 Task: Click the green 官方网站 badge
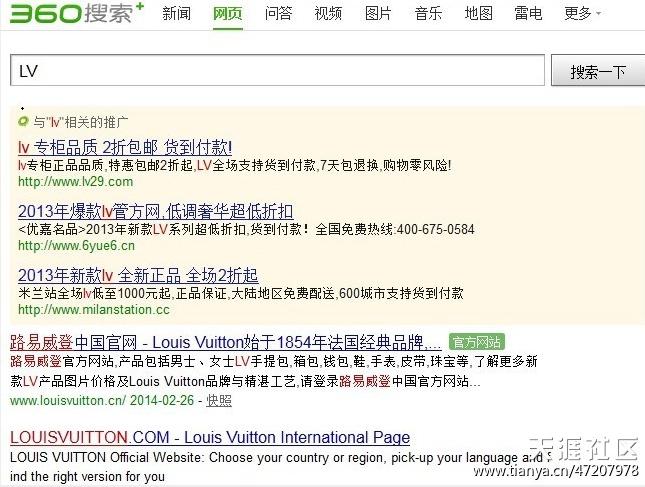(477, 342)
